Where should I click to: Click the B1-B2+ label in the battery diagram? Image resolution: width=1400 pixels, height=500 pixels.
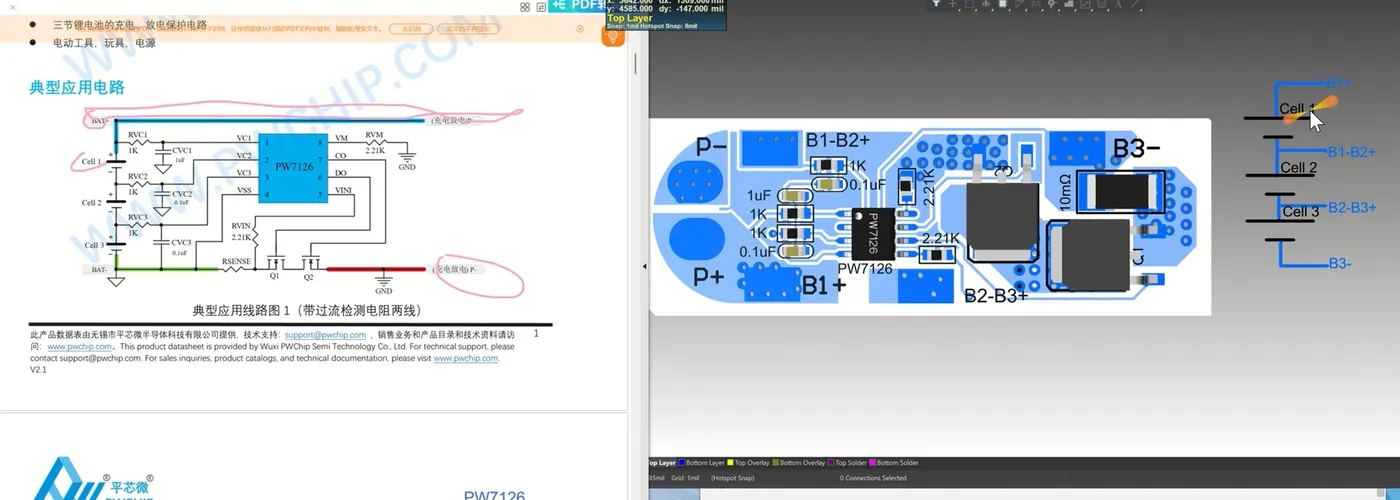tap(1351, 152)
